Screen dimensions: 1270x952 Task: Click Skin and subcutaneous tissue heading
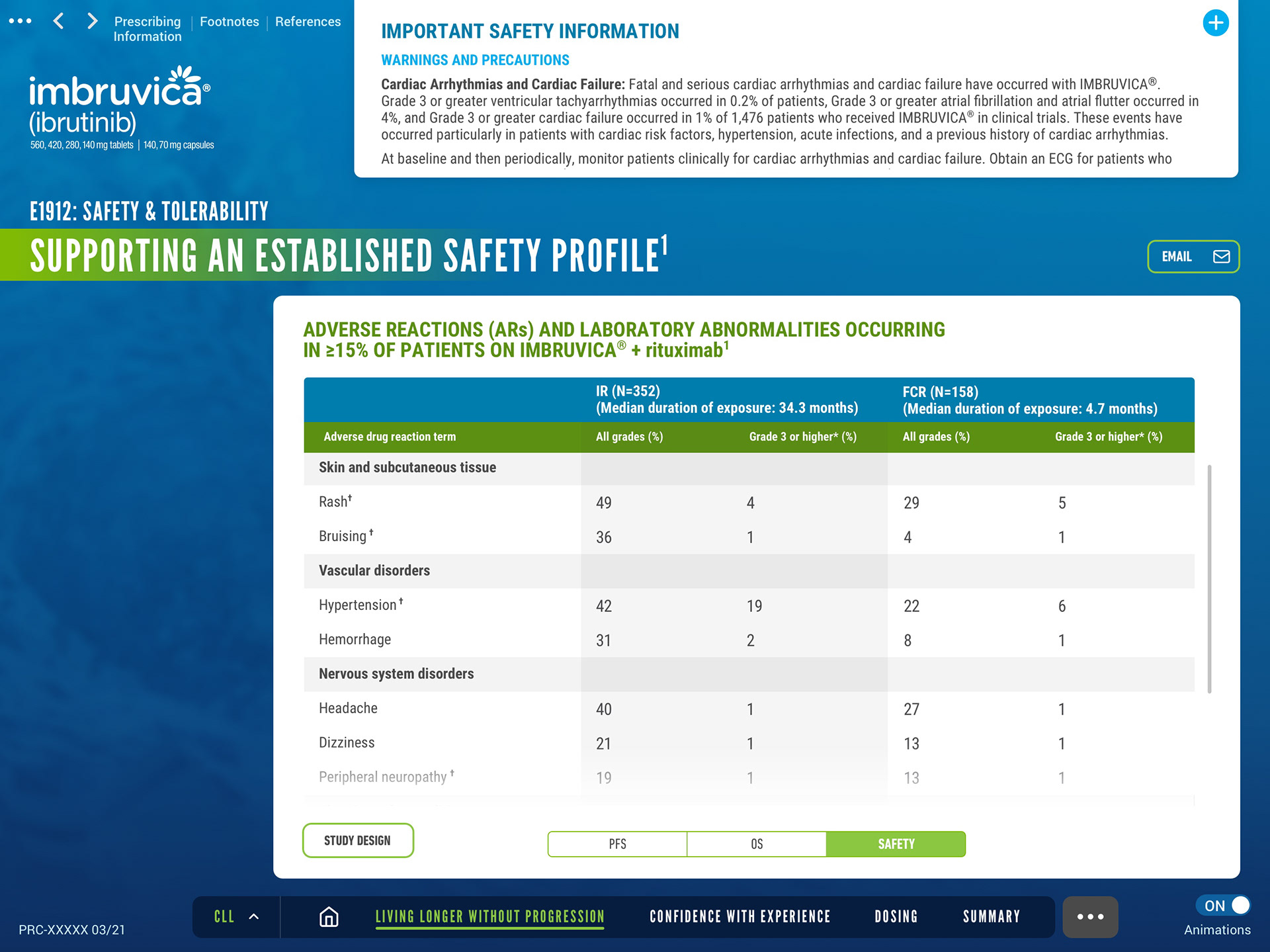(407, 467)
